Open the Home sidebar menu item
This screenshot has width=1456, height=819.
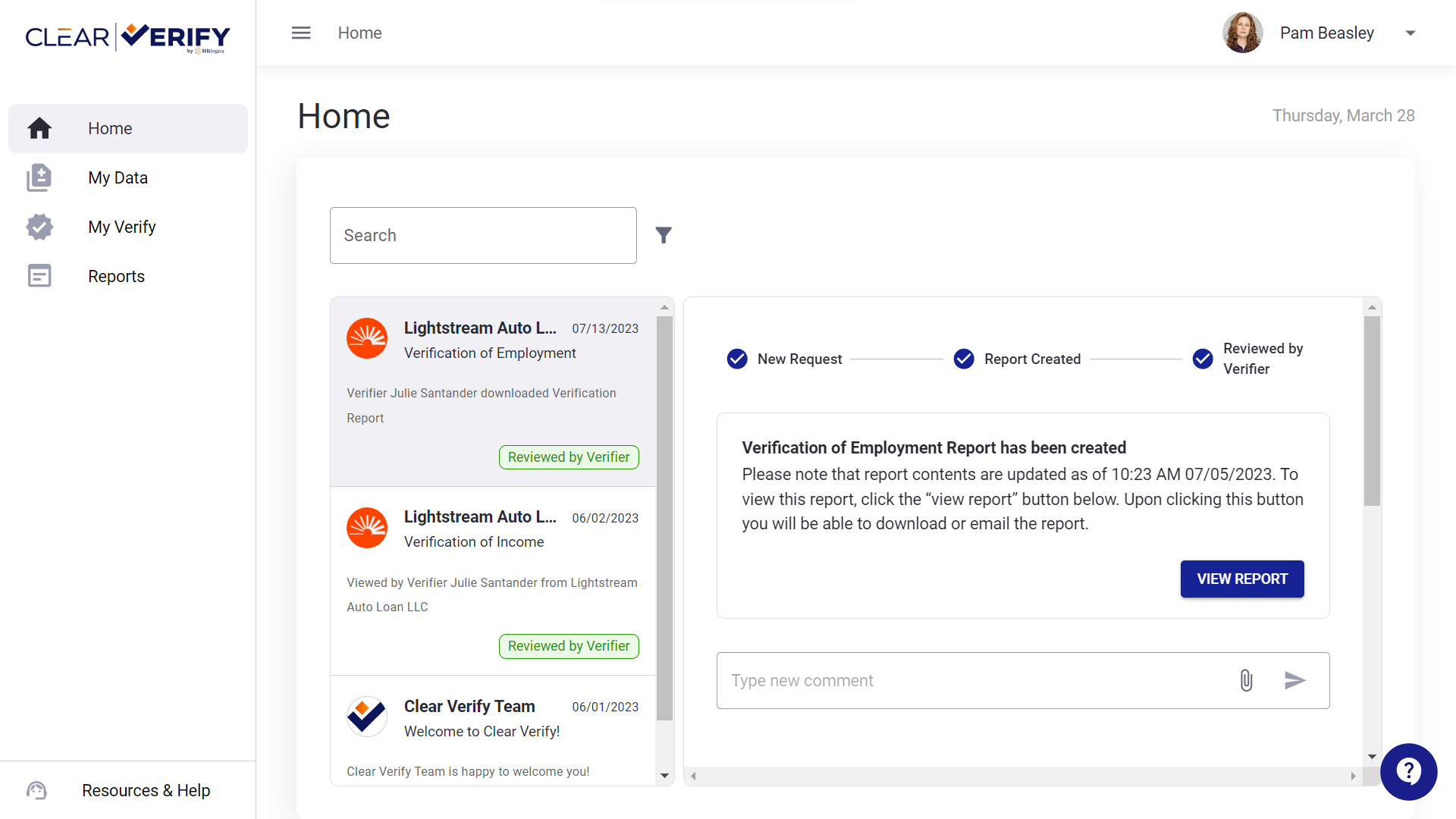pyautogui.click(x=128, y=128)
